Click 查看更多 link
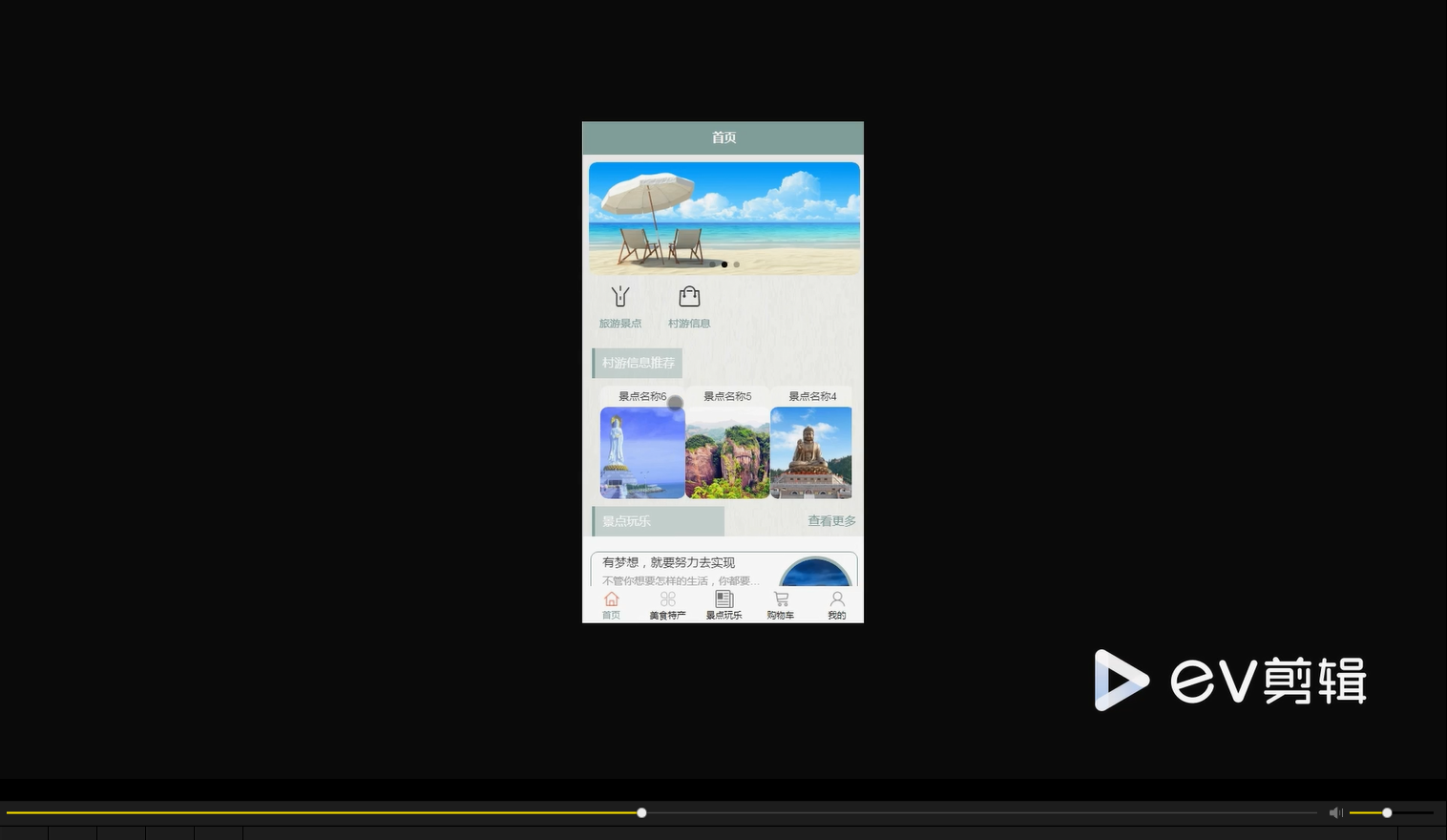The height and width of the screenshot is (840, 1447). click(831, 521)
